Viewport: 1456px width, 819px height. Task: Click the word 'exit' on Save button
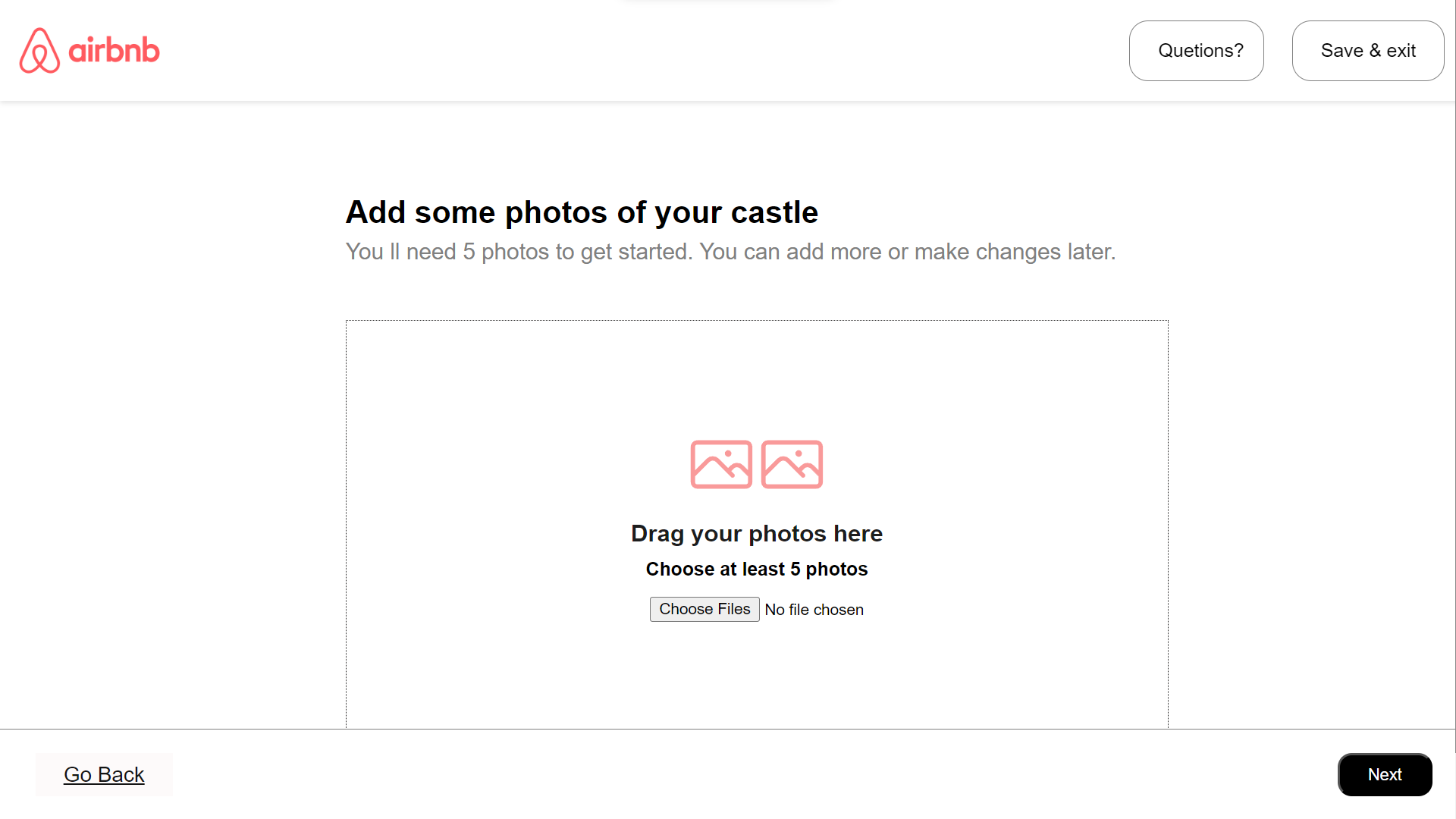click(1401, 51)
